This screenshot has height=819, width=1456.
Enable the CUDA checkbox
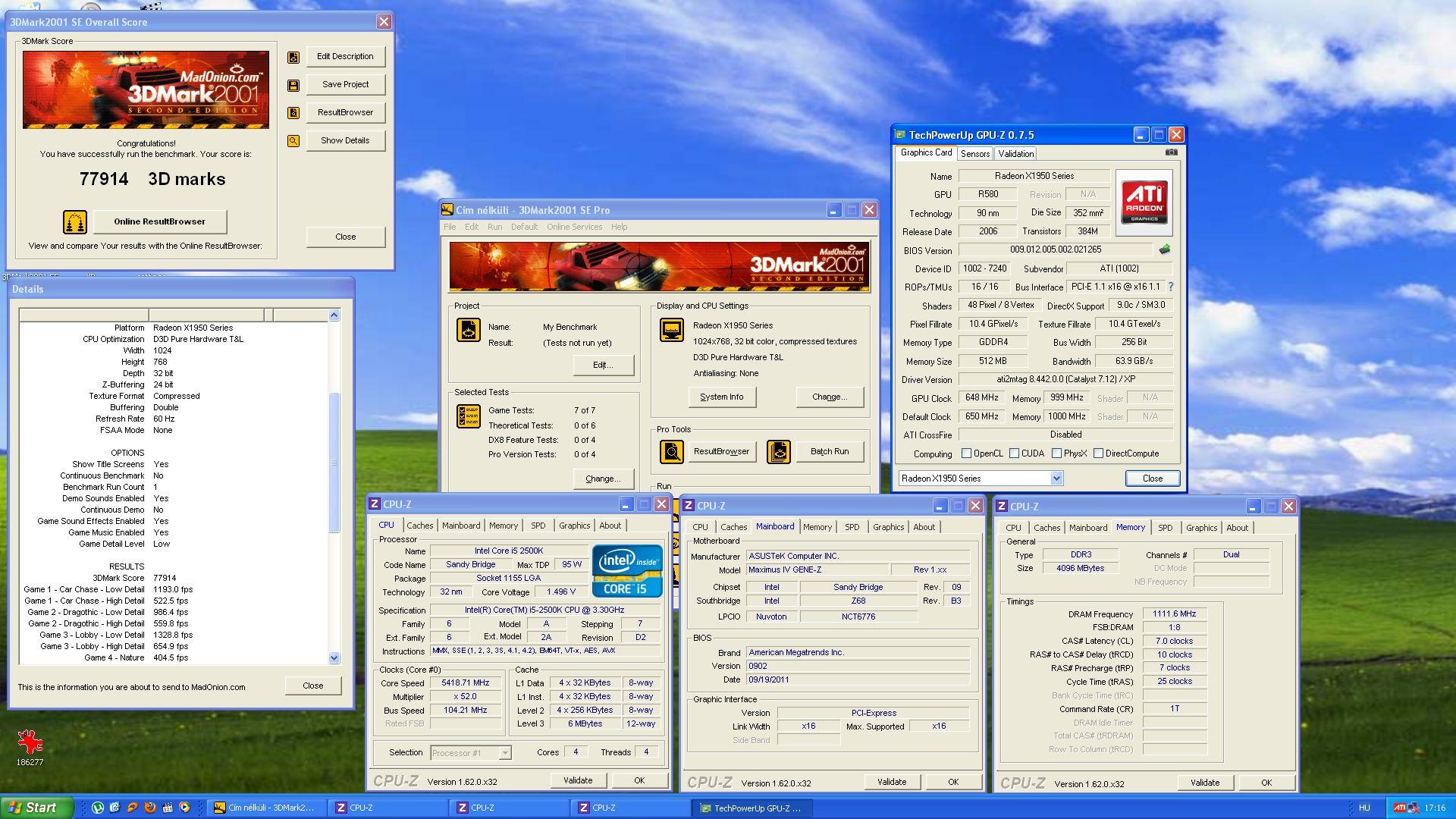(1014, 453)
